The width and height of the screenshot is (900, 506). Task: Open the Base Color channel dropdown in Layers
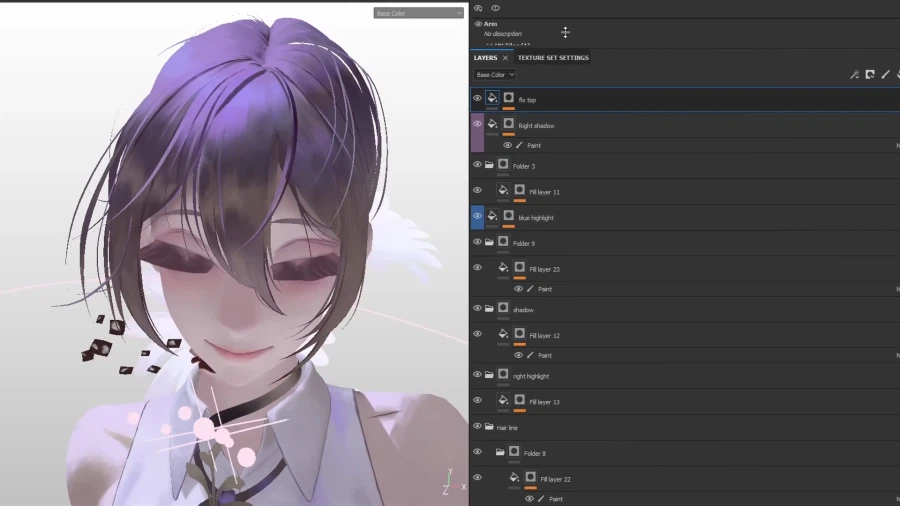click(x=495, y=75)
